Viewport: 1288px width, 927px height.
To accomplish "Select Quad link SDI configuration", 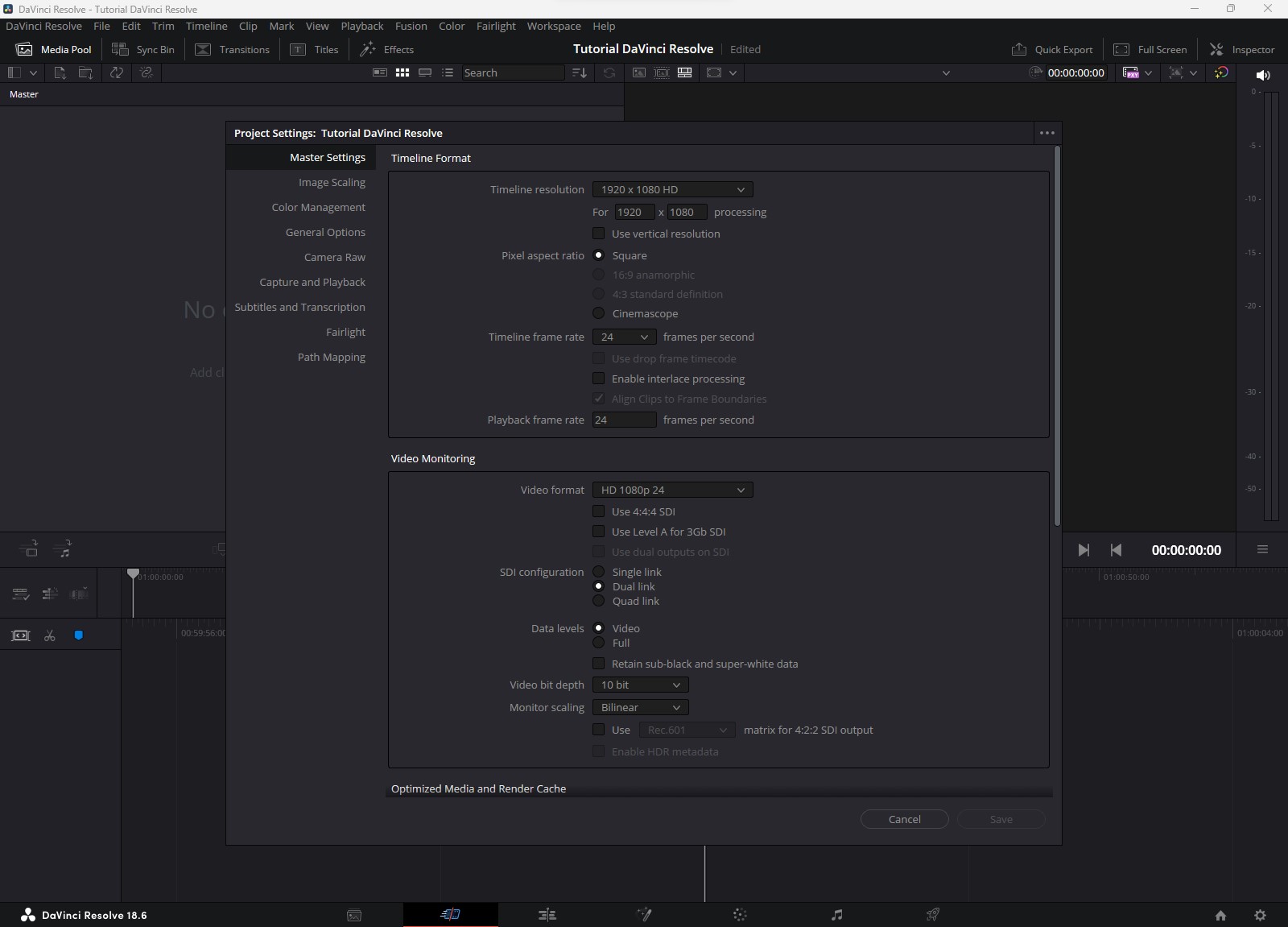I will [x=599, y=601].
